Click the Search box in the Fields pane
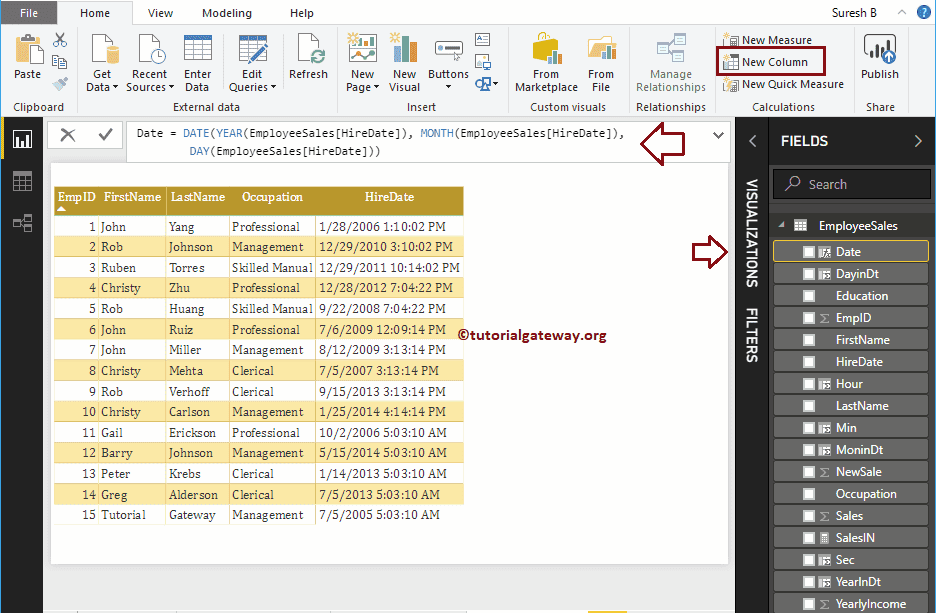Image resolution: width=936 pixels, height=613 pixels. pos(851,184)
